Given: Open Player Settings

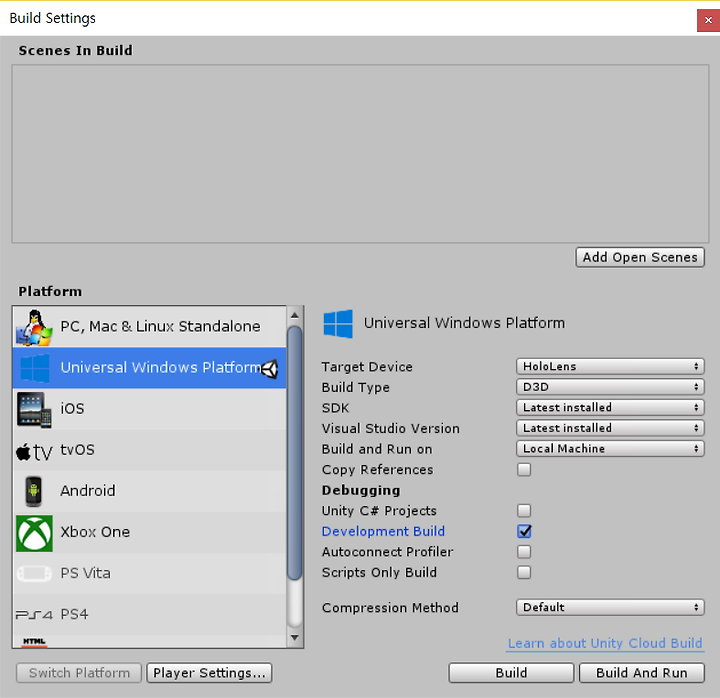Looking at the screenshot, I should point(209,673).
